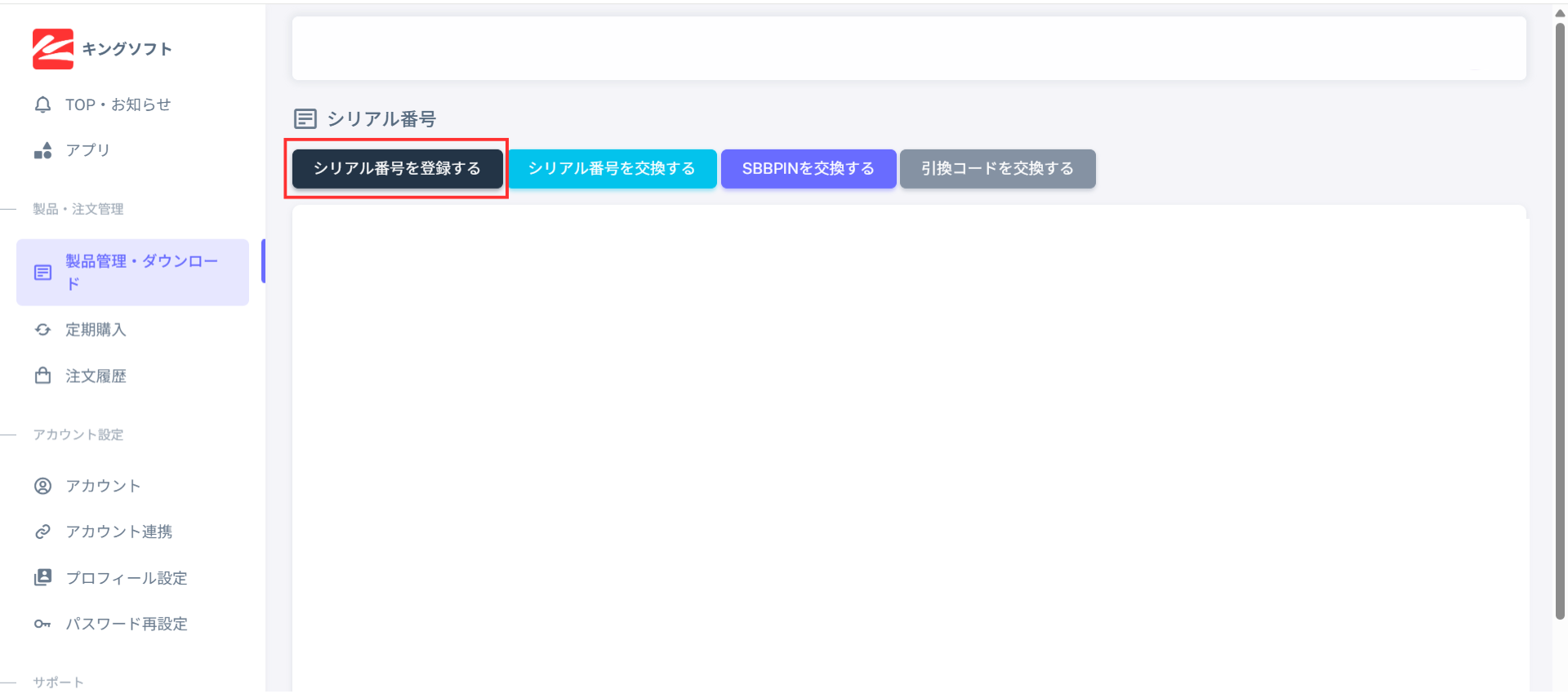Viewport: 1568px width, 694px height.
Task: Click the profile card icon beside プロフィール設定
Action: [x=42, y=578]
